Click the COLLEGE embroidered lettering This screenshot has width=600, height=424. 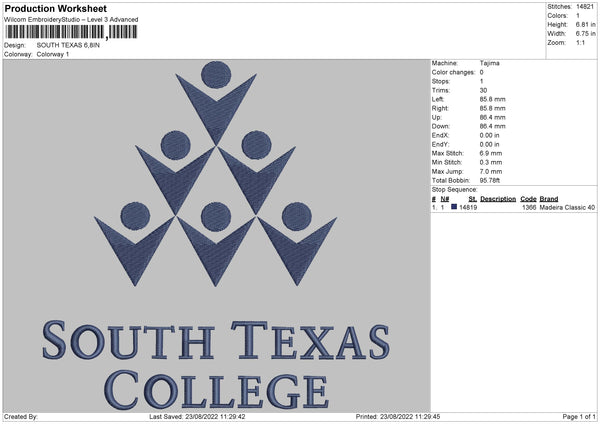[217, 390]
